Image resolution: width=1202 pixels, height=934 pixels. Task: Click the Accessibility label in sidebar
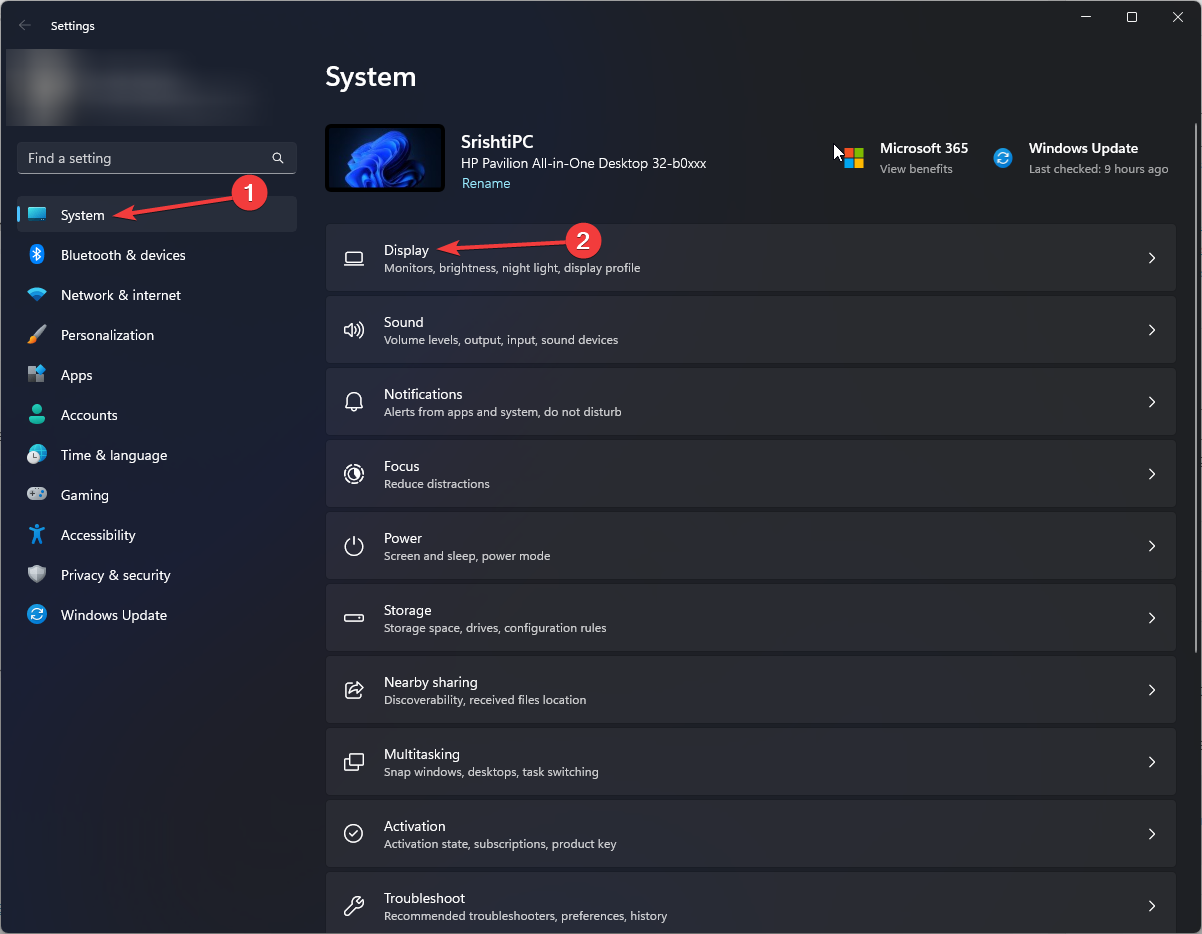pyautogui.click(x=98, y=535)
